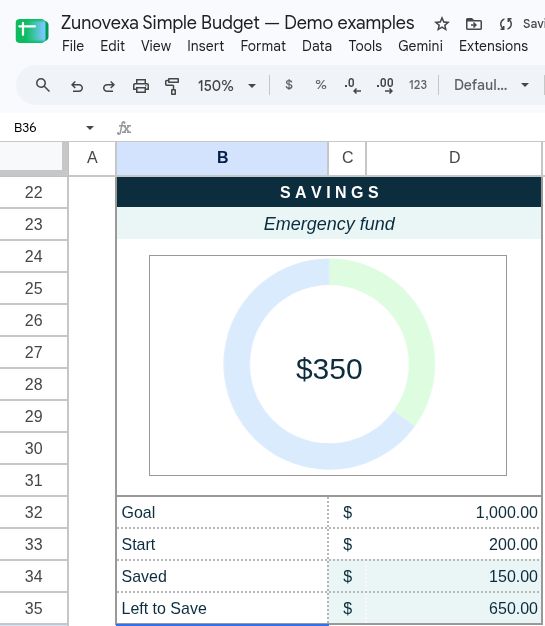Select column C header
Screen dimensions: 545x626
[x=347, y=158]
